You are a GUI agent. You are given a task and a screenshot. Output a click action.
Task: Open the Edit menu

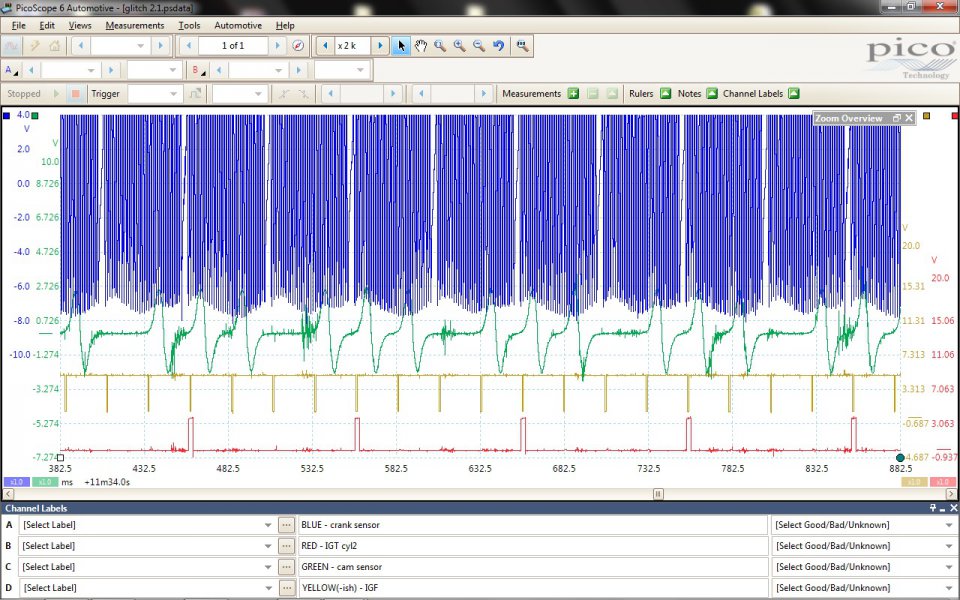tap(47, 25)
